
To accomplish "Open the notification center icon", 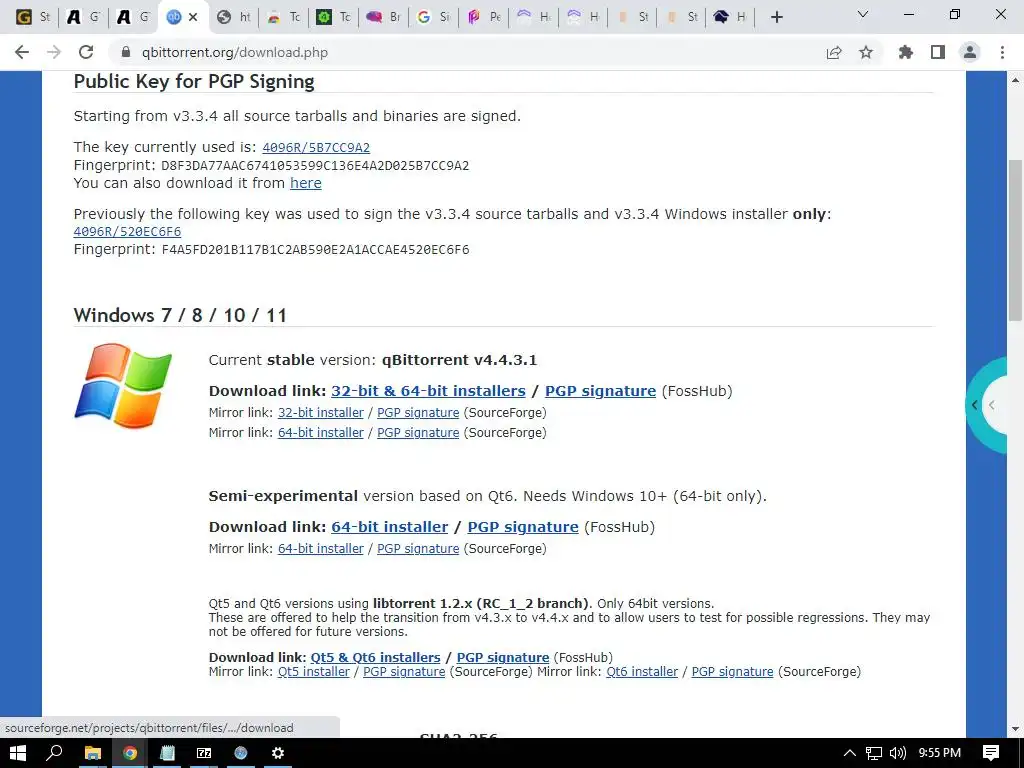I will point(991,753).
